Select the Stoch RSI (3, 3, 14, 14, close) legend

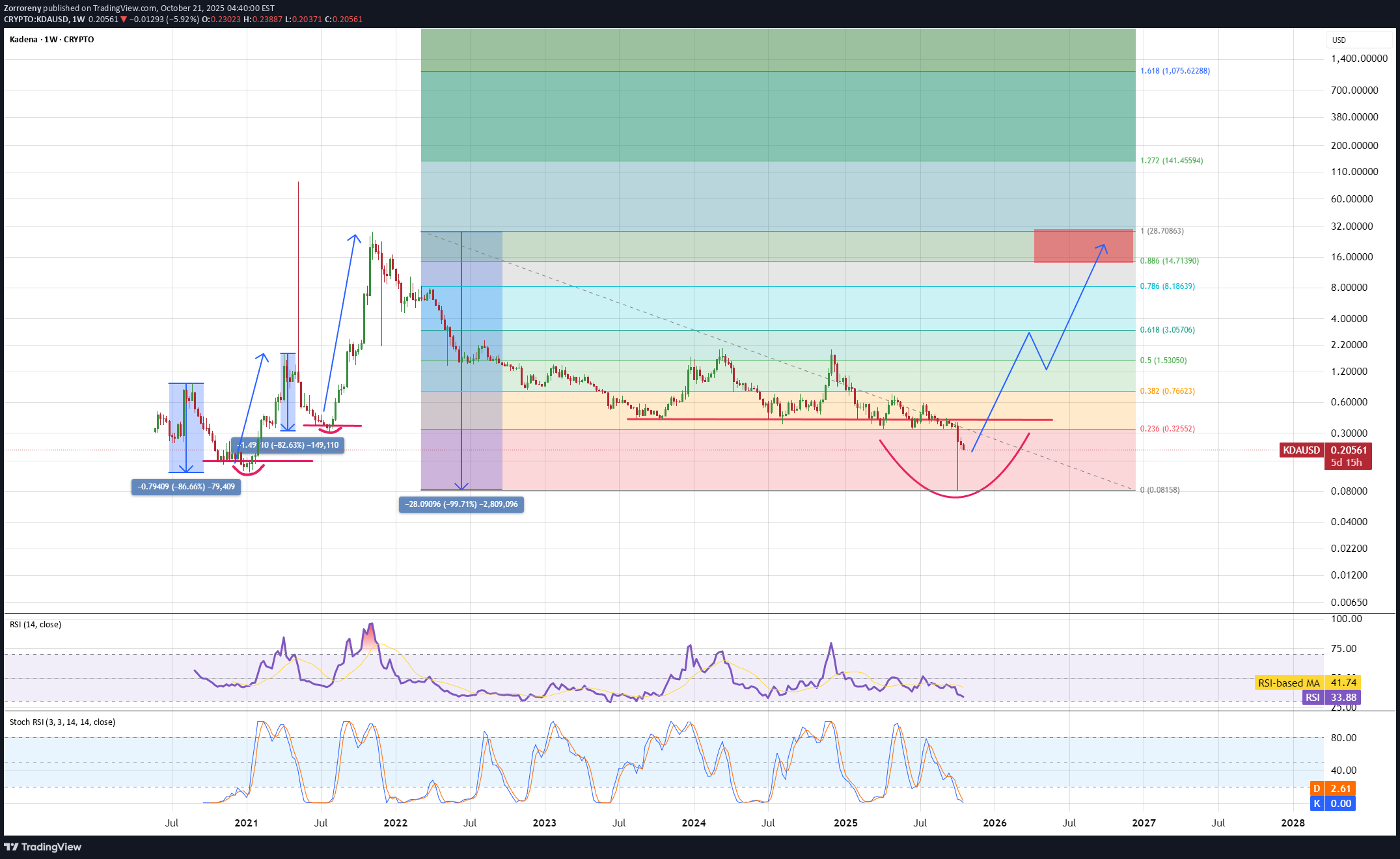click(62, 722)
